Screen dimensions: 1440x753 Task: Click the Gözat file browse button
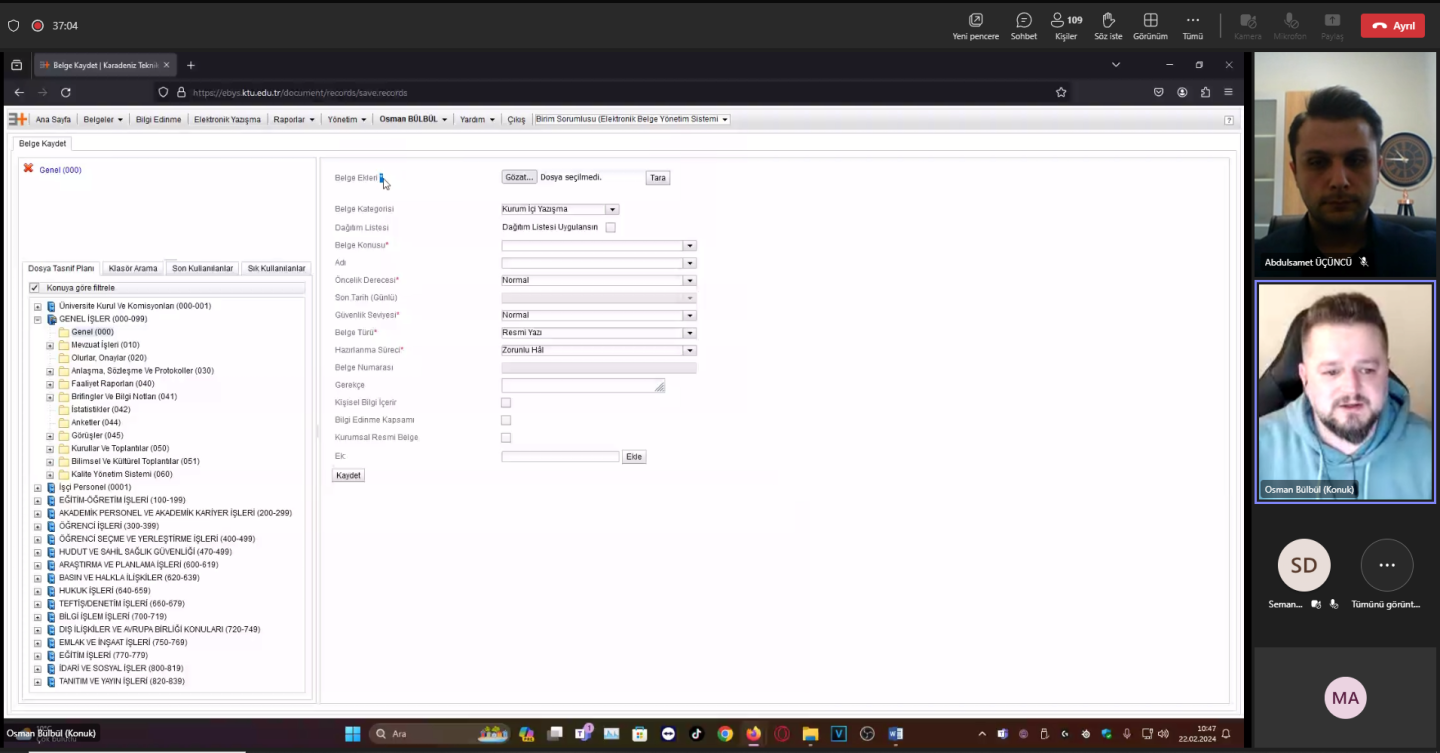519,177
